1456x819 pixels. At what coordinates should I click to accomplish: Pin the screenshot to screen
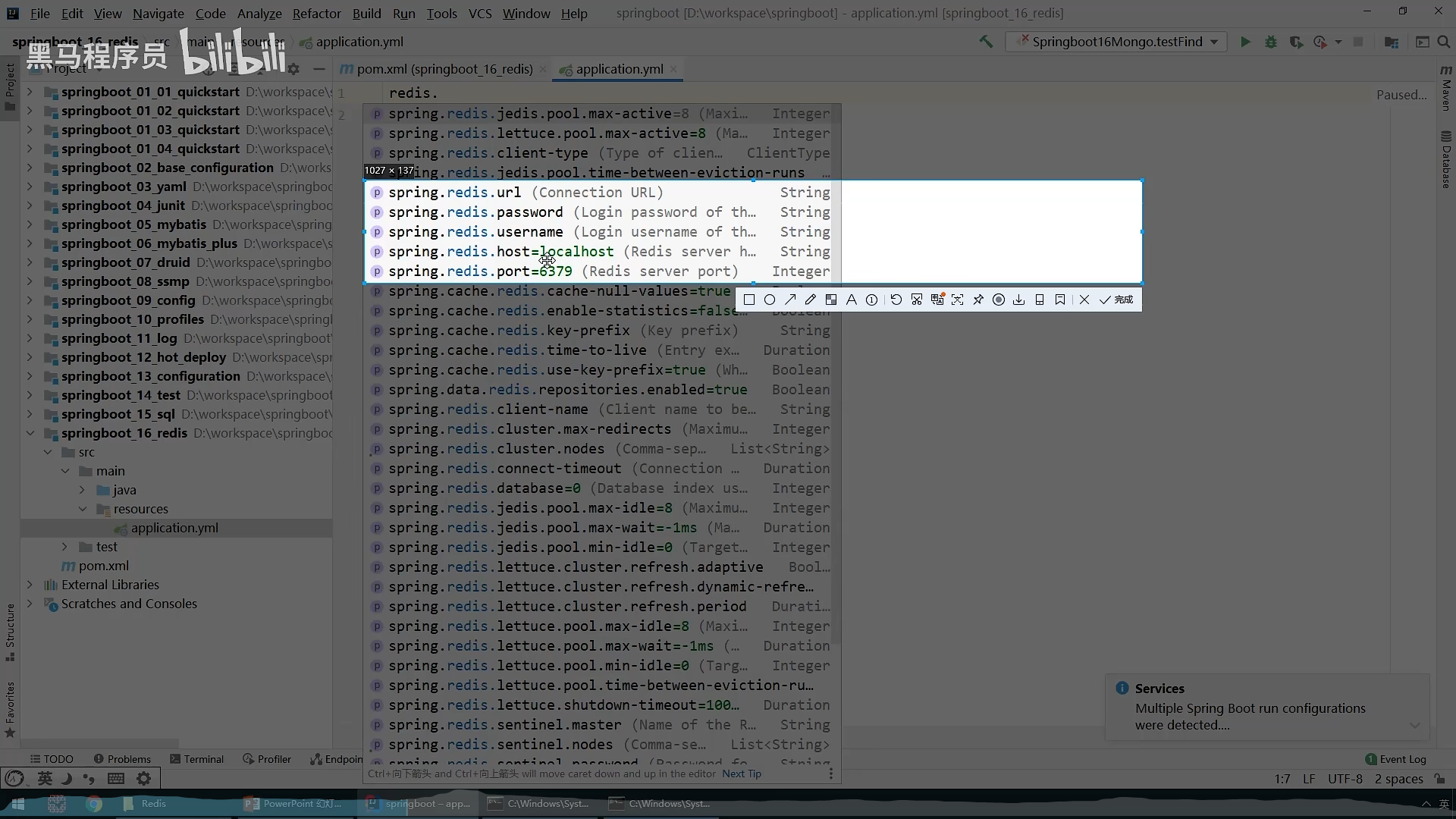click(978, 300)
